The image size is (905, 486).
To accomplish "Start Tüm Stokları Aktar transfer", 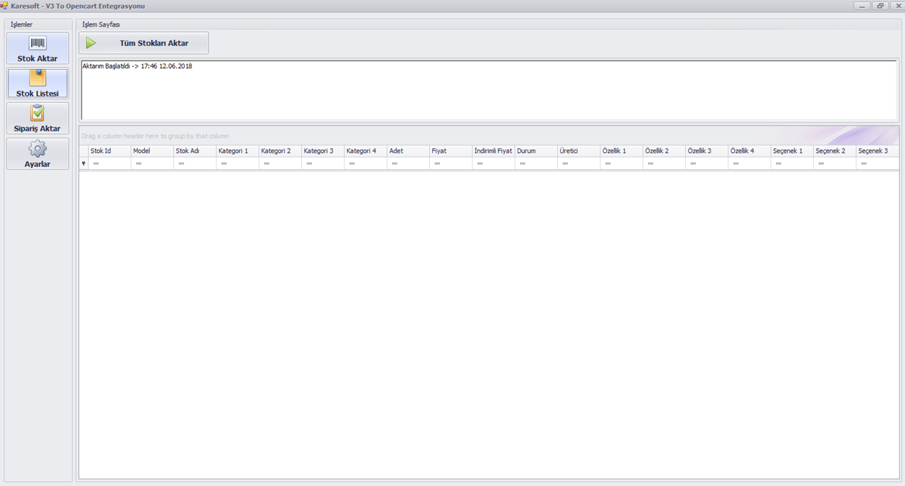I will pos(144,43).
